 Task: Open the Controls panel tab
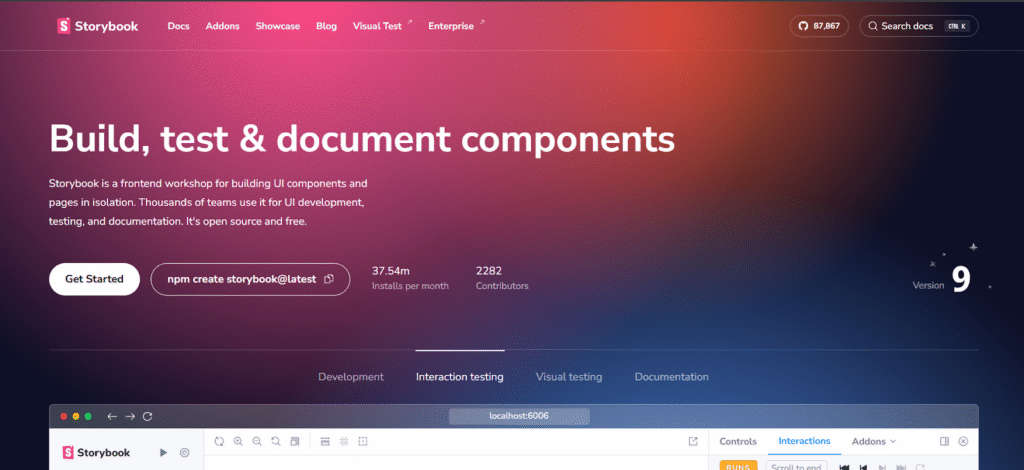click(738, 441)
